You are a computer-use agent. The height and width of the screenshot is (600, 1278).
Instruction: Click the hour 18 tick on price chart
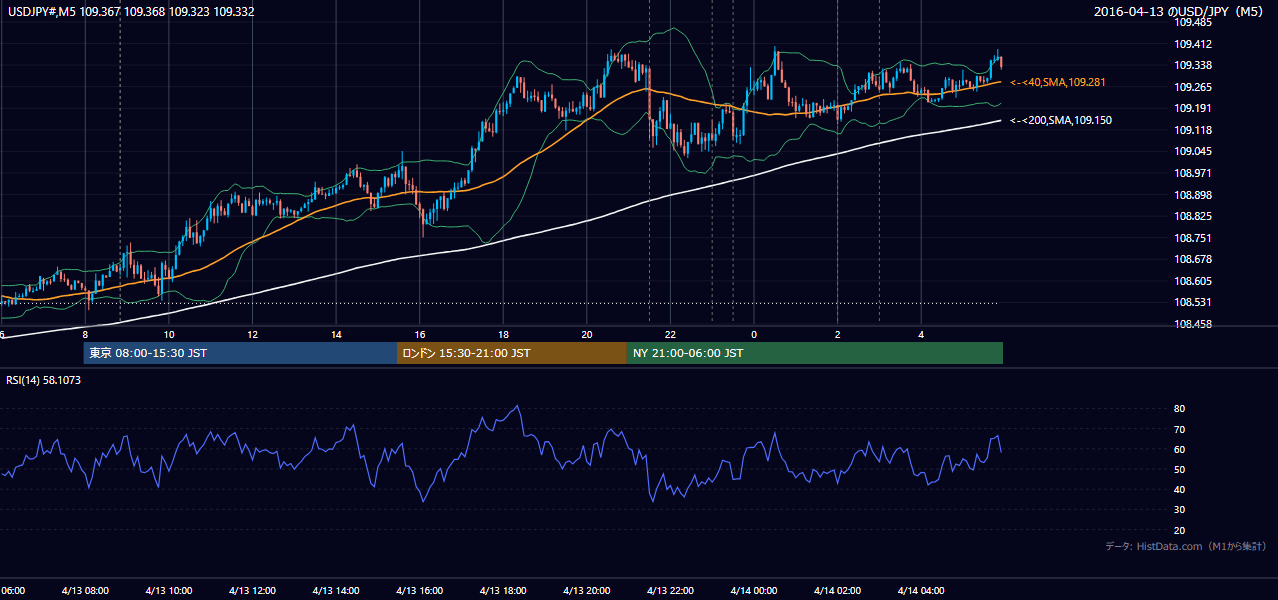click(503, 334)
